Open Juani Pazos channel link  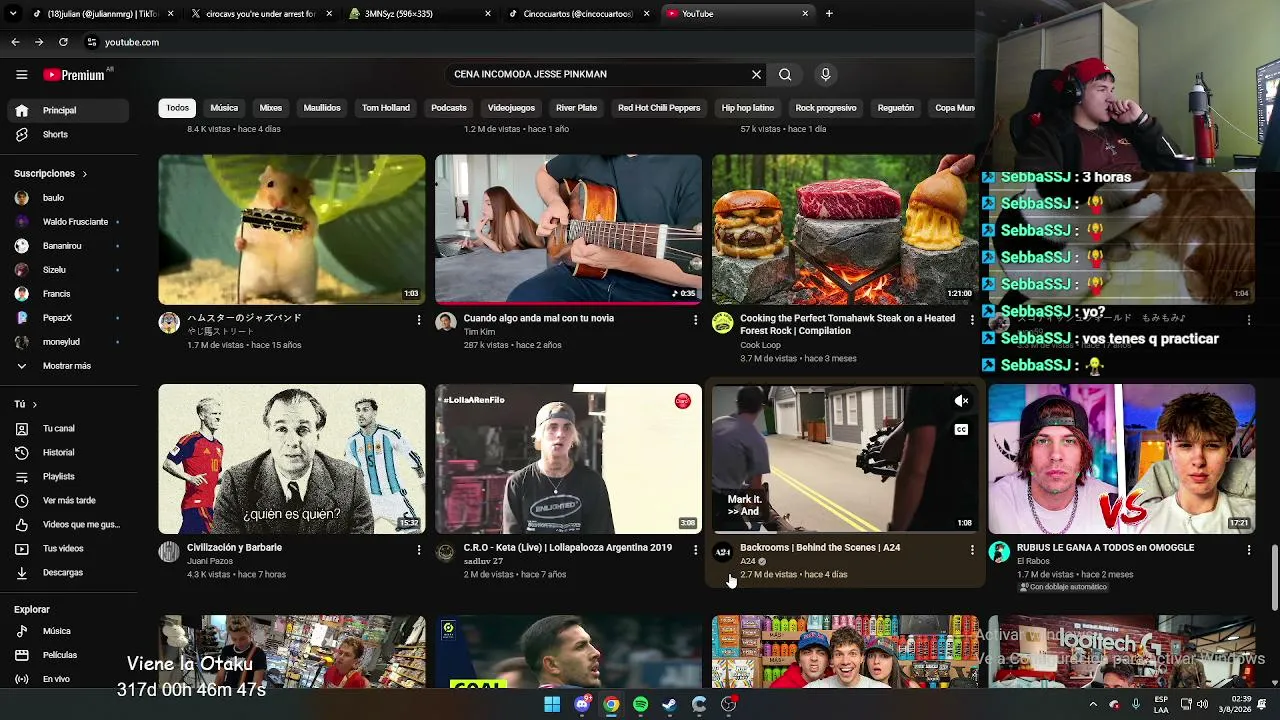pyautogui.click(x=209, y=561)
